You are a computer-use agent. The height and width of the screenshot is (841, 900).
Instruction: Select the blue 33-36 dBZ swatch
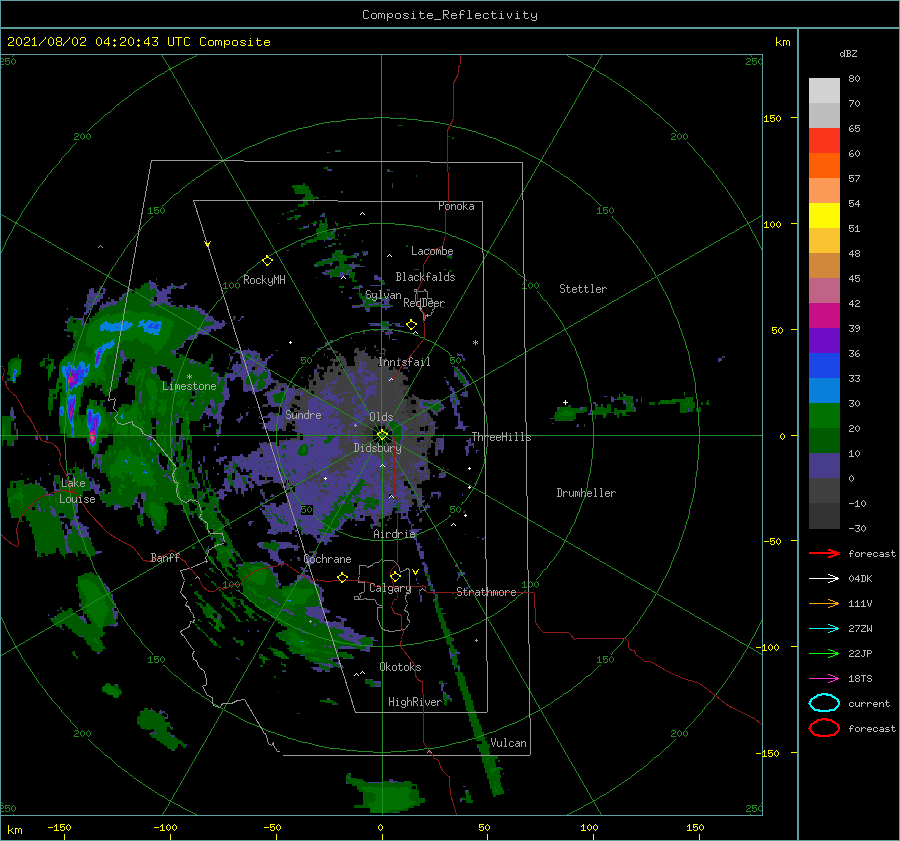[x=824, y=365]
